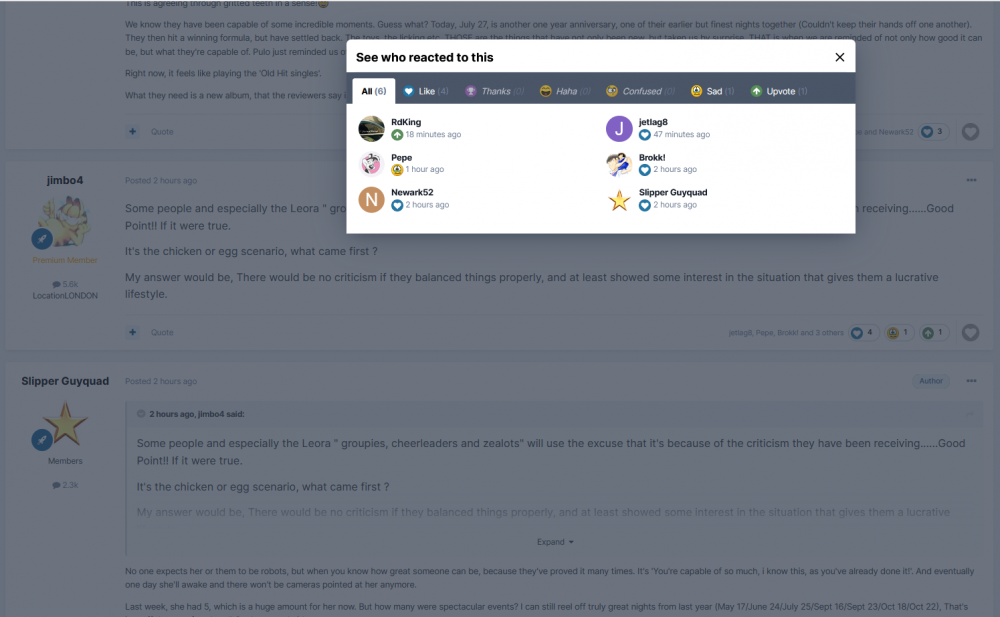Click jetlag8's purple J avatar

coord(619,129)
